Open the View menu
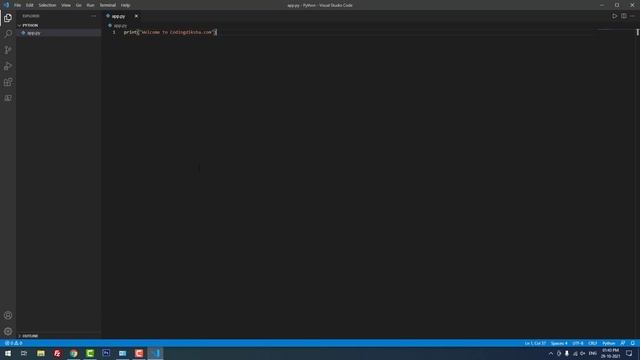 coord(66,5)
